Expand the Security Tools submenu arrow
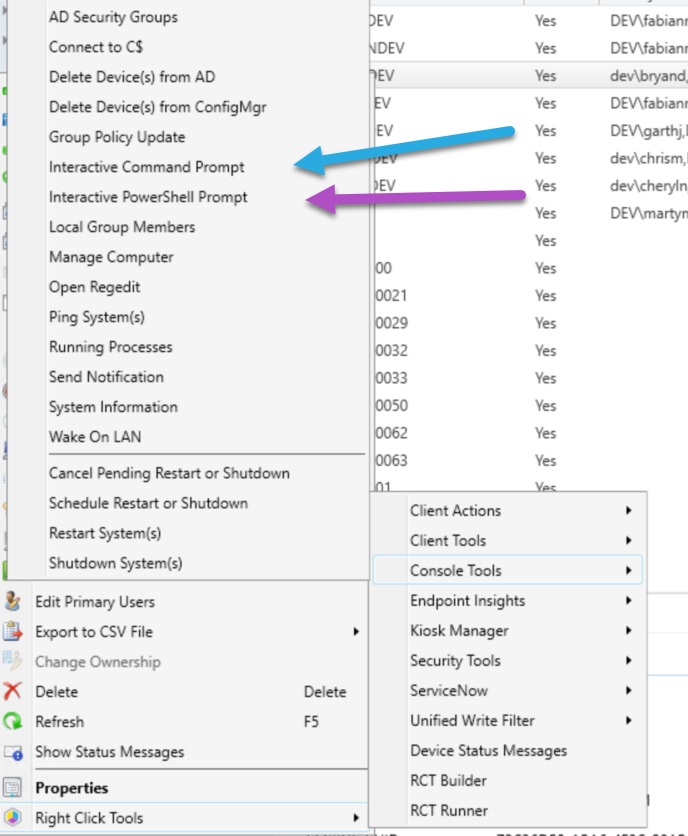Screen dimensions: 688x836 click(628, 661)
